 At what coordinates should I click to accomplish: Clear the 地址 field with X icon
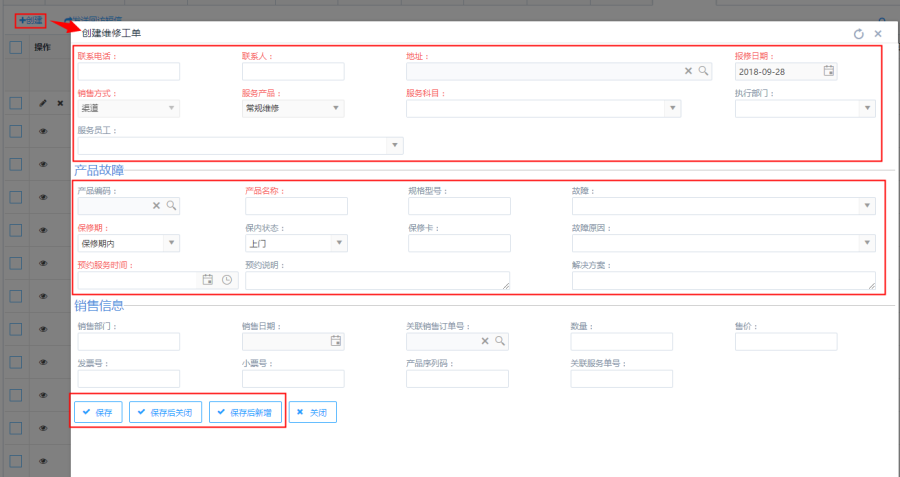[x=688, y=71]
